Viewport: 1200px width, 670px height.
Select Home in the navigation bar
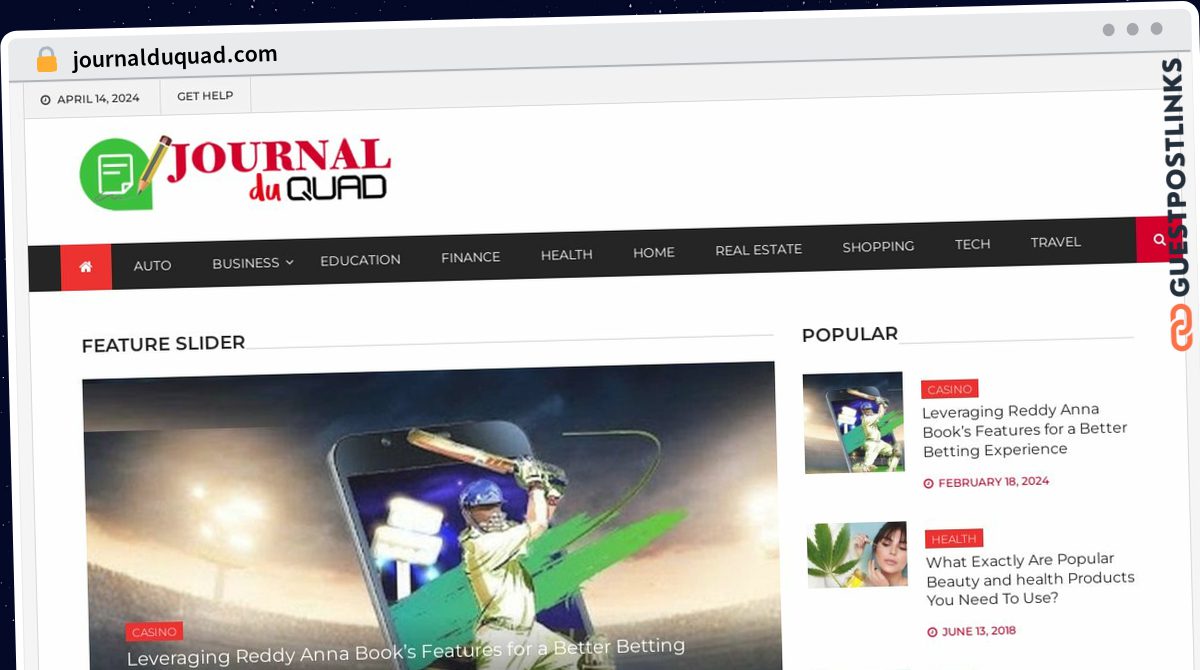point(653,253)
